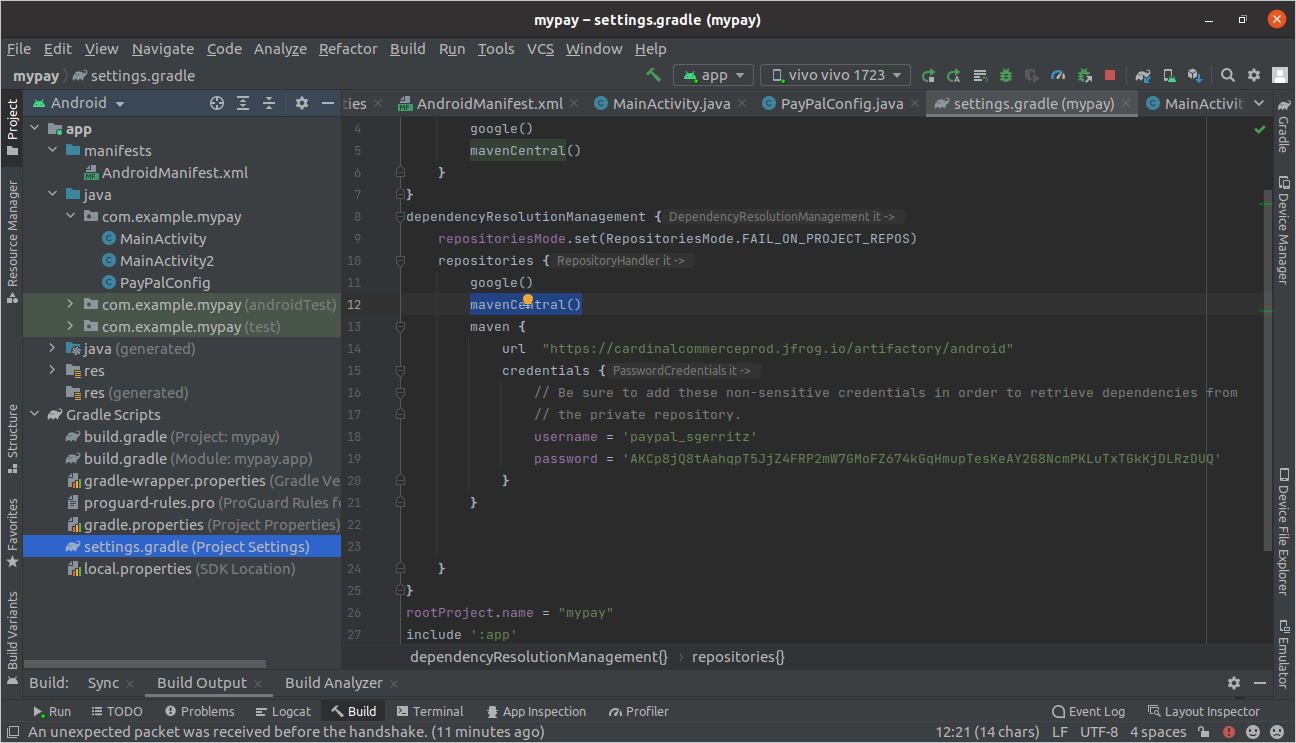Screen dimensions: 1296x743
Task: Click Expand All in Project panel
Action: pyautogui.click(x=243, y=103)
